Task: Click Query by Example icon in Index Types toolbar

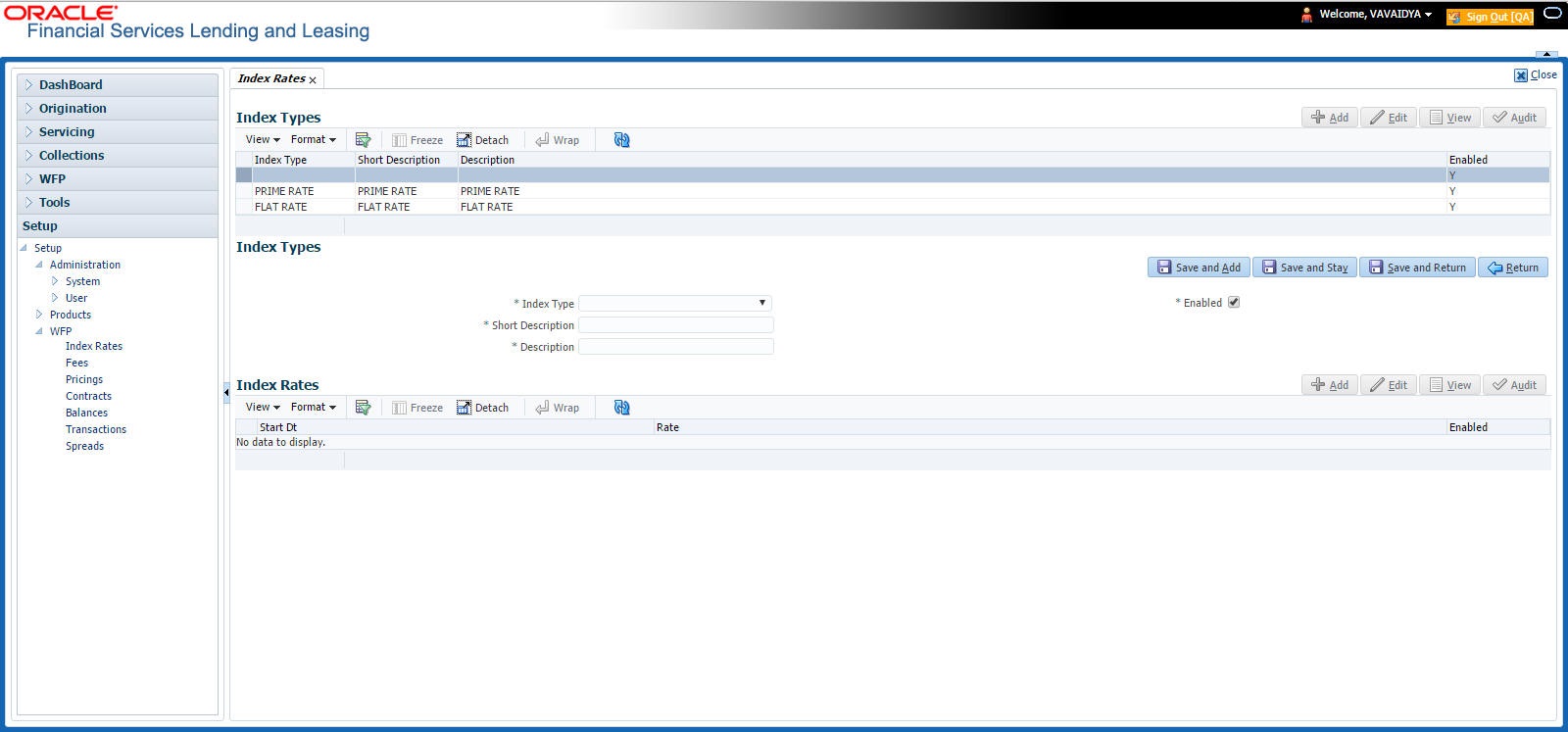Action: tap(363, 140)
